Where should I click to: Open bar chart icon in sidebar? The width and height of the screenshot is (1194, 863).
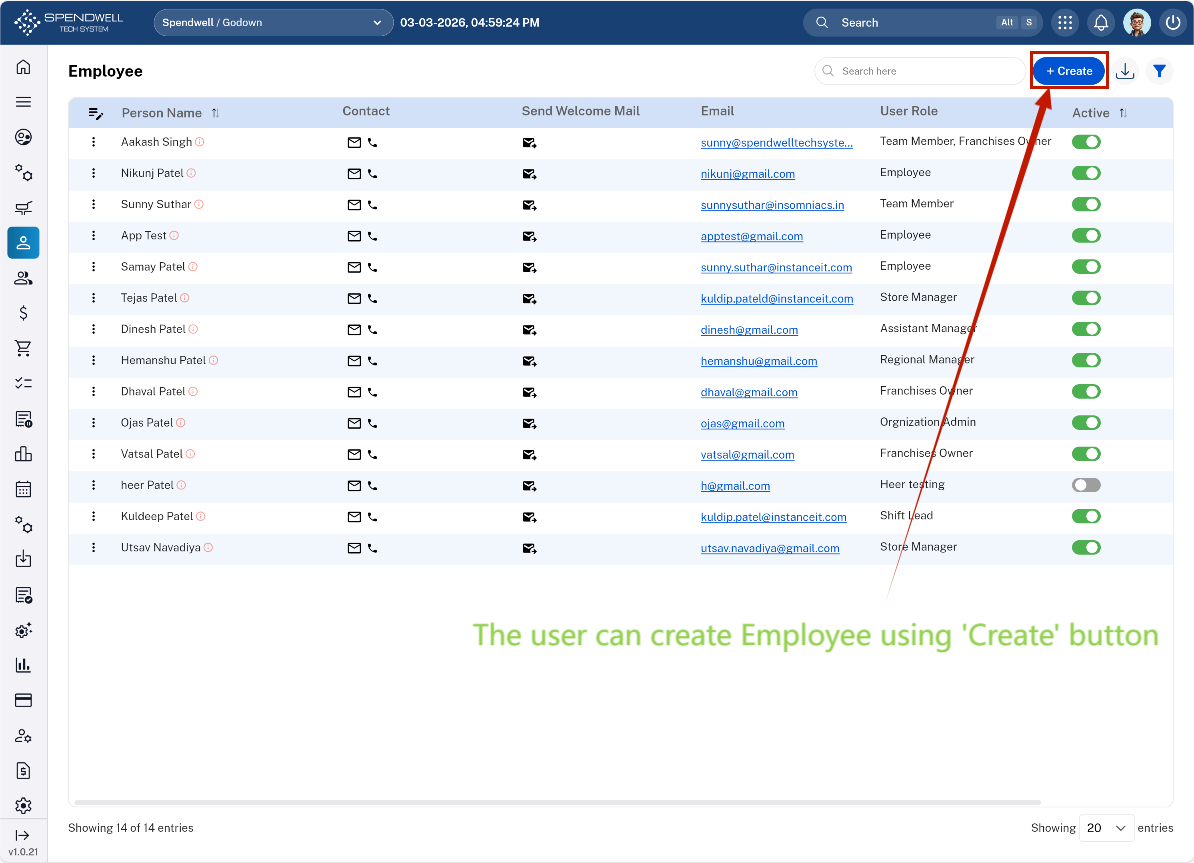(24, 665)
